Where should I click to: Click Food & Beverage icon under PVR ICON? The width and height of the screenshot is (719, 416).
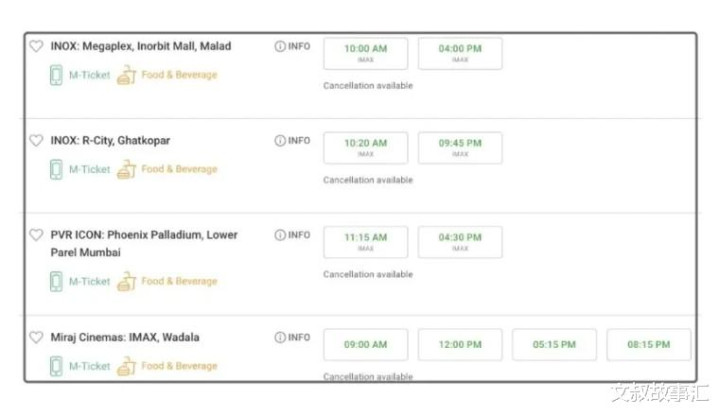coord(127,281)
